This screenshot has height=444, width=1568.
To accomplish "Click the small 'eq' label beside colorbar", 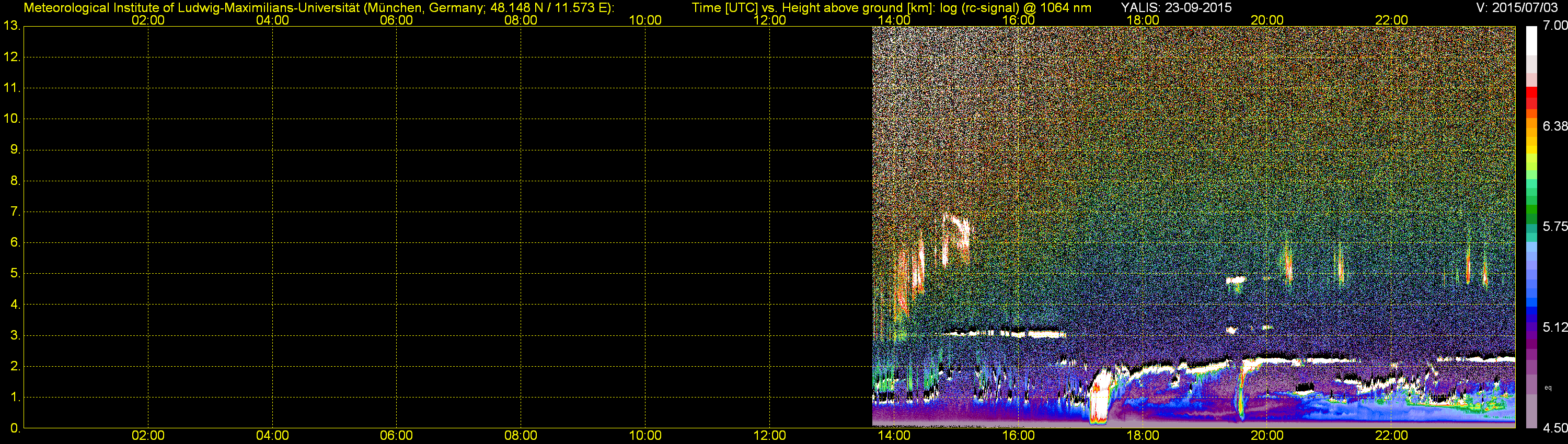I will point(1548,388).
